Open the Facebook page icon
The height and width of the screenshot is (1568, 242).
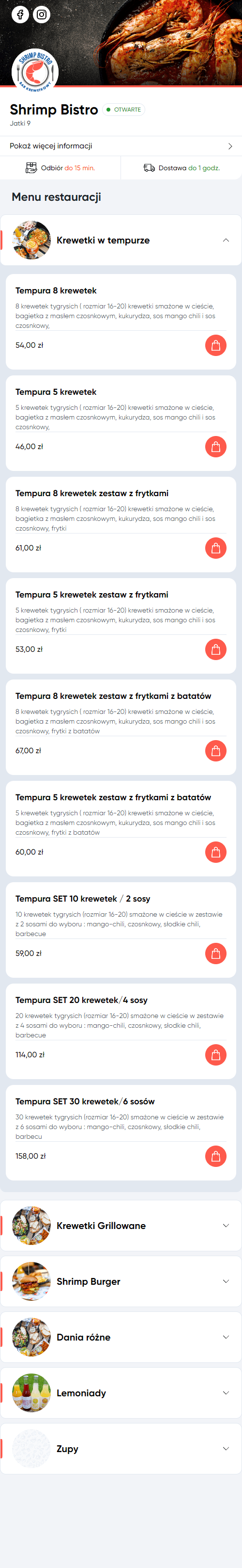coord(20,15)
